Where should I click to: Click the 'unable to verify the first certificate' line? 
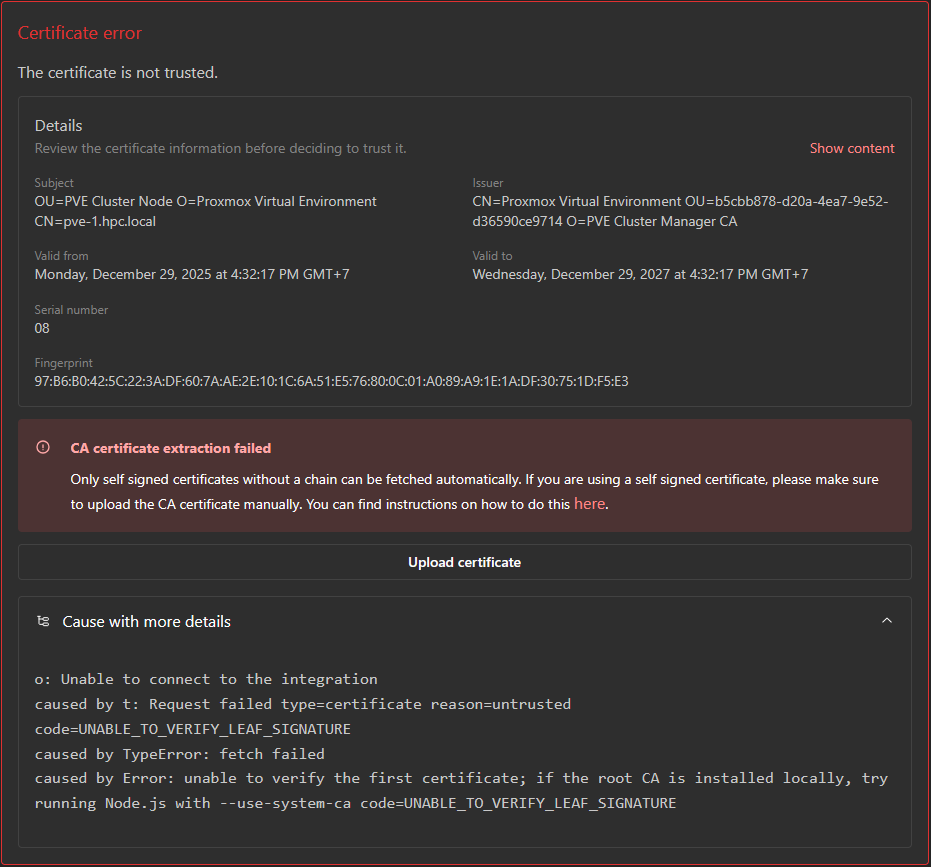461,791
